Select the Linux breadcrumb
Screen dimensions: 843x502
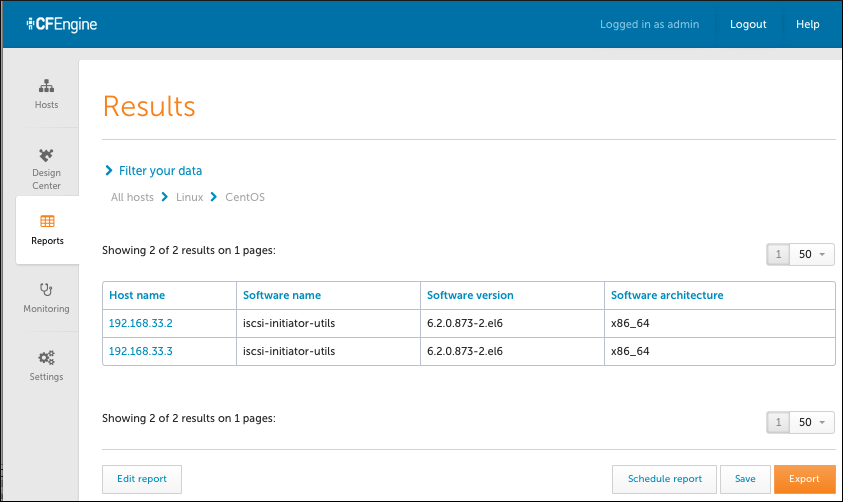189,197
